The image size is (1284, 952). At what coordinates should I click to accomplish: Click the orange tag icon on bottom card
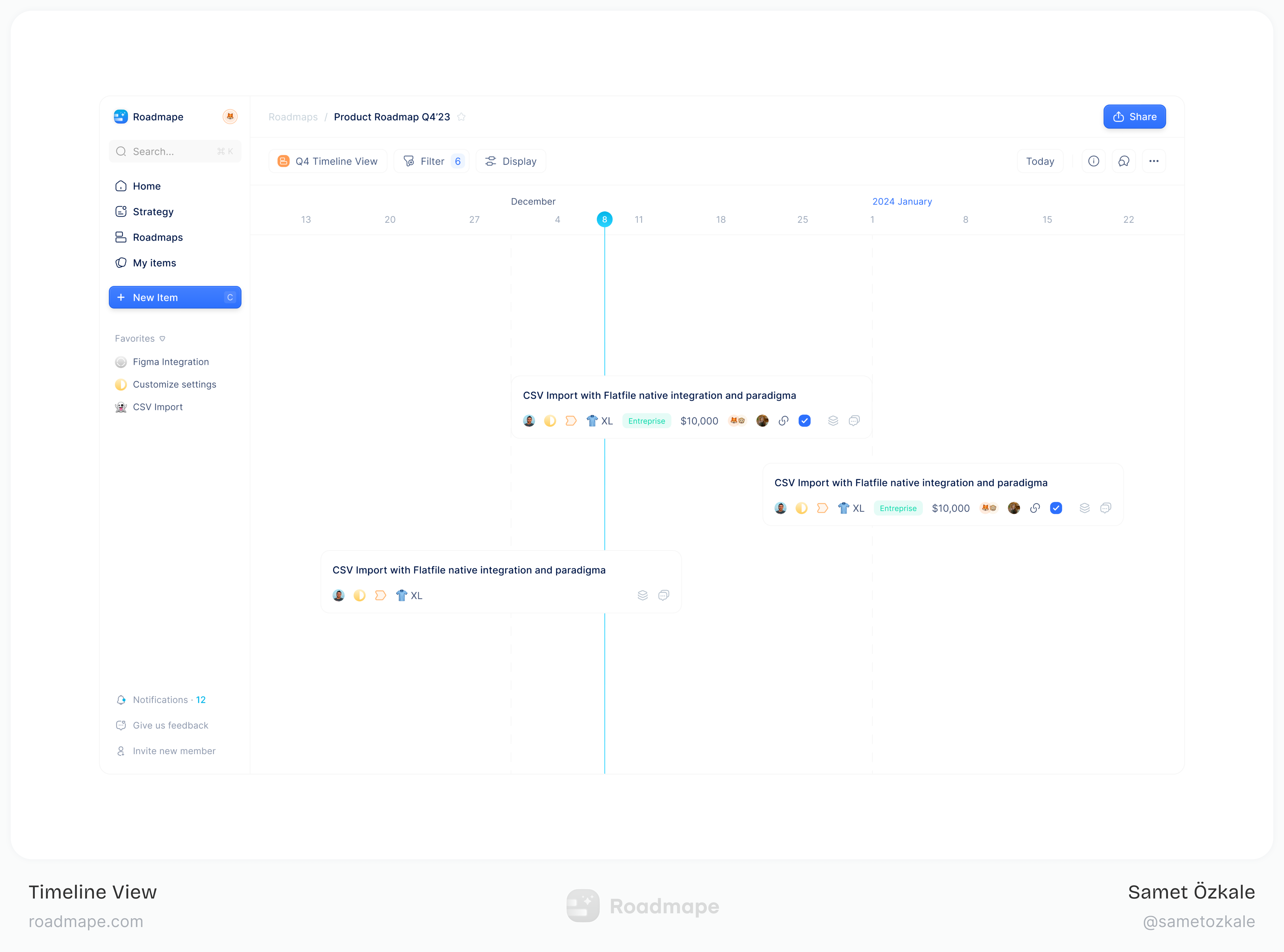[380, 595]
